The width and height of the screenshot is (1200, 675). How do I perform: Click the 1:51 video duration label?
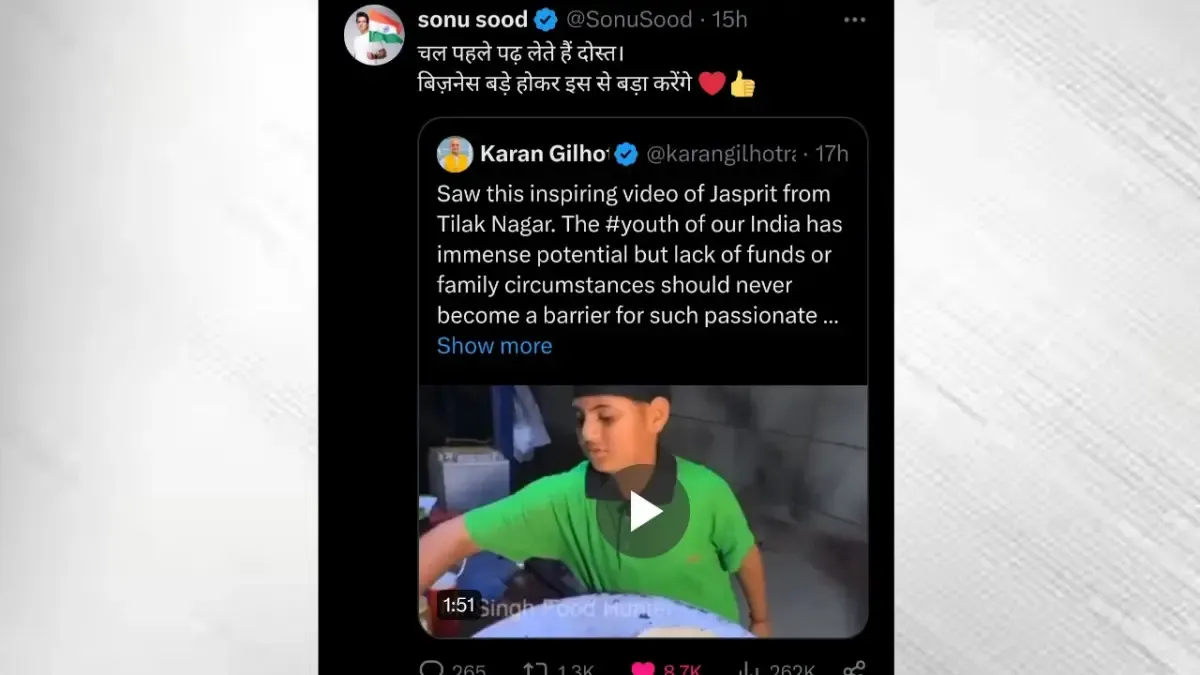[459, 604]
